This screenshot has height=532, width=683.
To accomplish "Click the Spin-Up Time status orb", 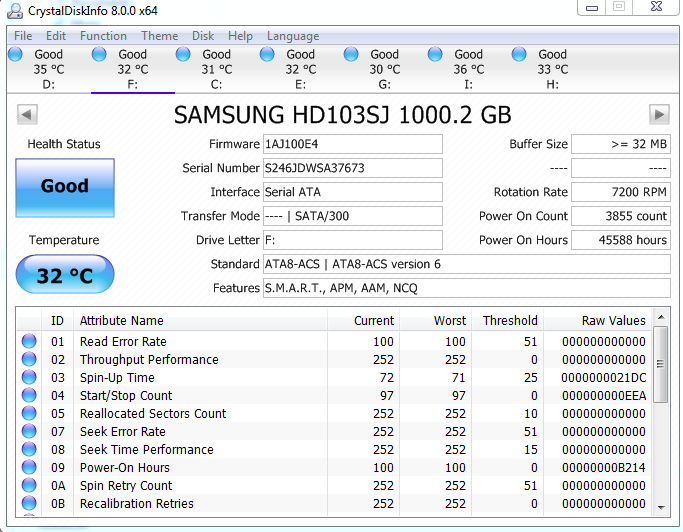I will [x=29, y=378].
